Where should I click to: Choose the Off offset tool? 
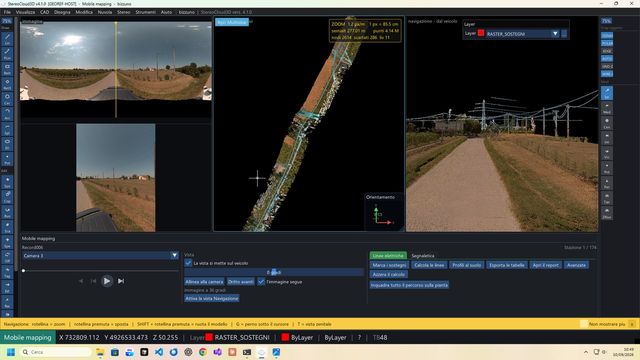coord(7,258)
